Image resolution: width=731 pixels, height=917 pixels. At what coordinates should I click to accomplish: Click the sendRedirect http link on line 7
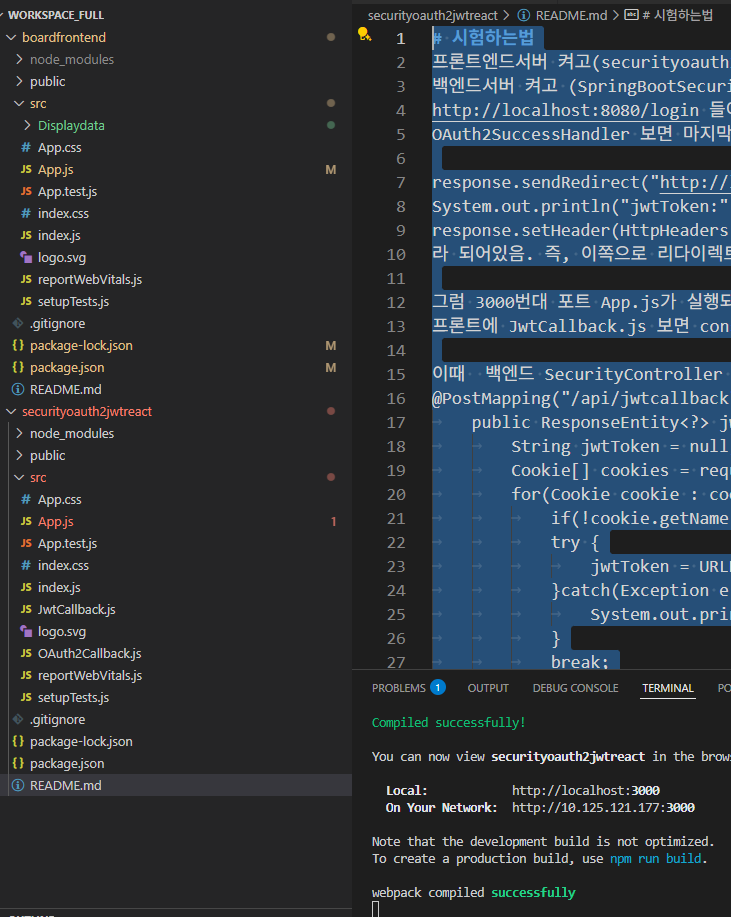coord(695,182)
